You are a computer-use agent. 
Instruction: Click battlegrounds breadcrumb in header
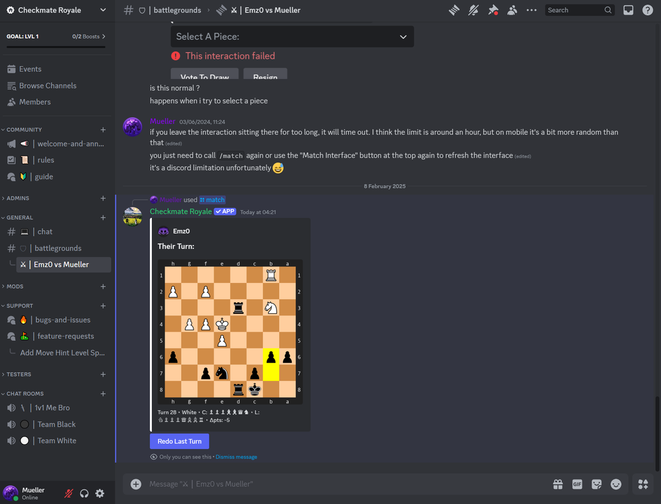(x=177, y=10)
